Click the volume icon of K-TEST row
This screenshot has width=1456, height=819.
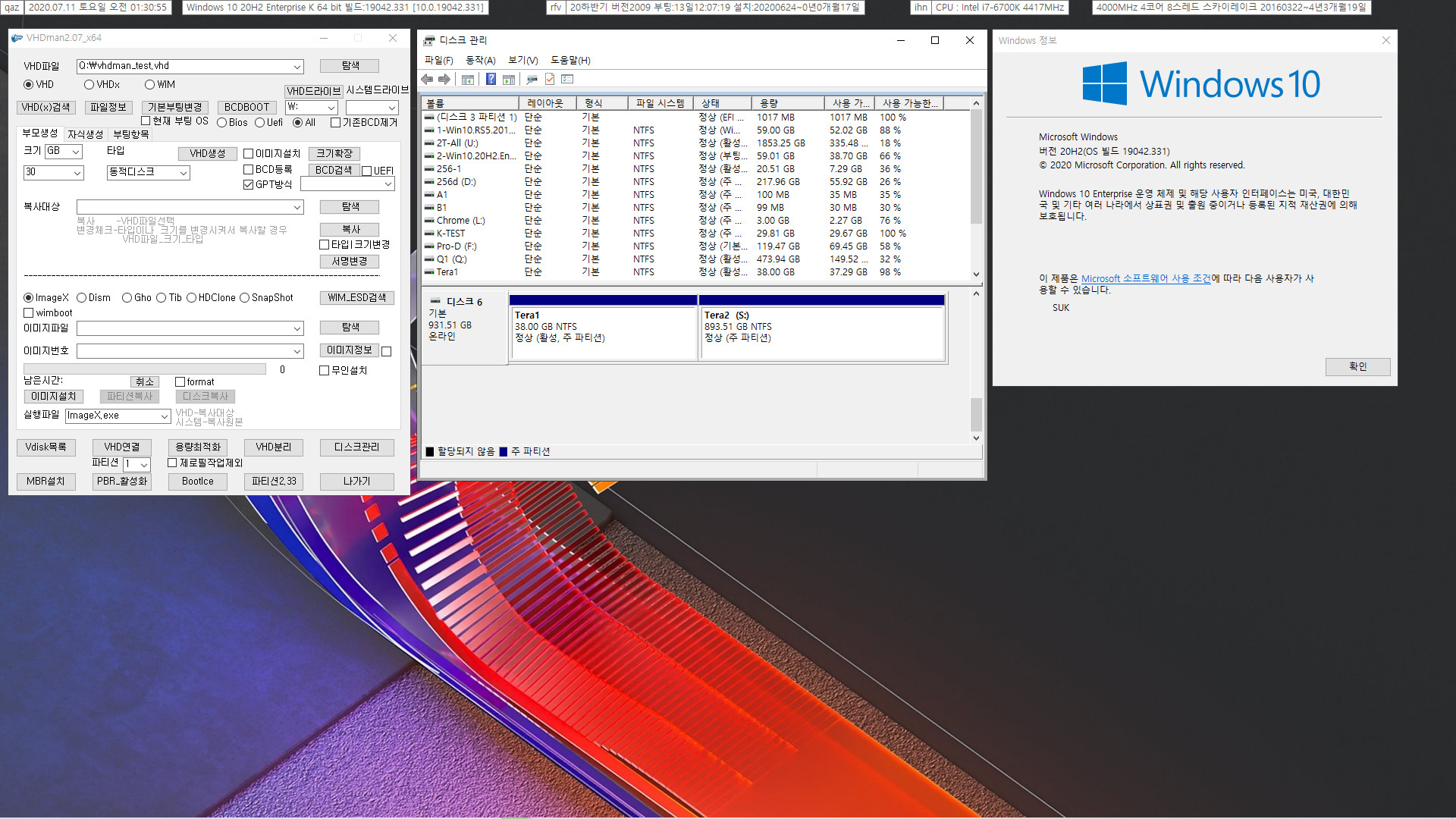tap(429, 234)
